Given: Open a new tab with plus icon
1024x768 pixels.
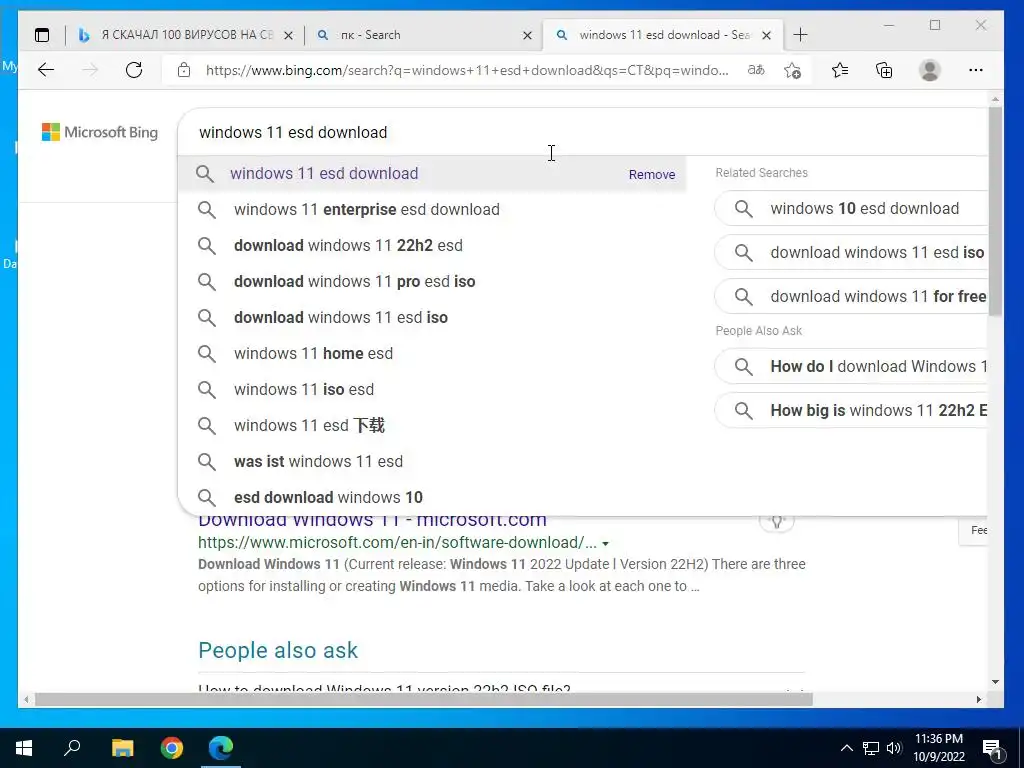Looking at the screenshot, I should tap(801, 35).
